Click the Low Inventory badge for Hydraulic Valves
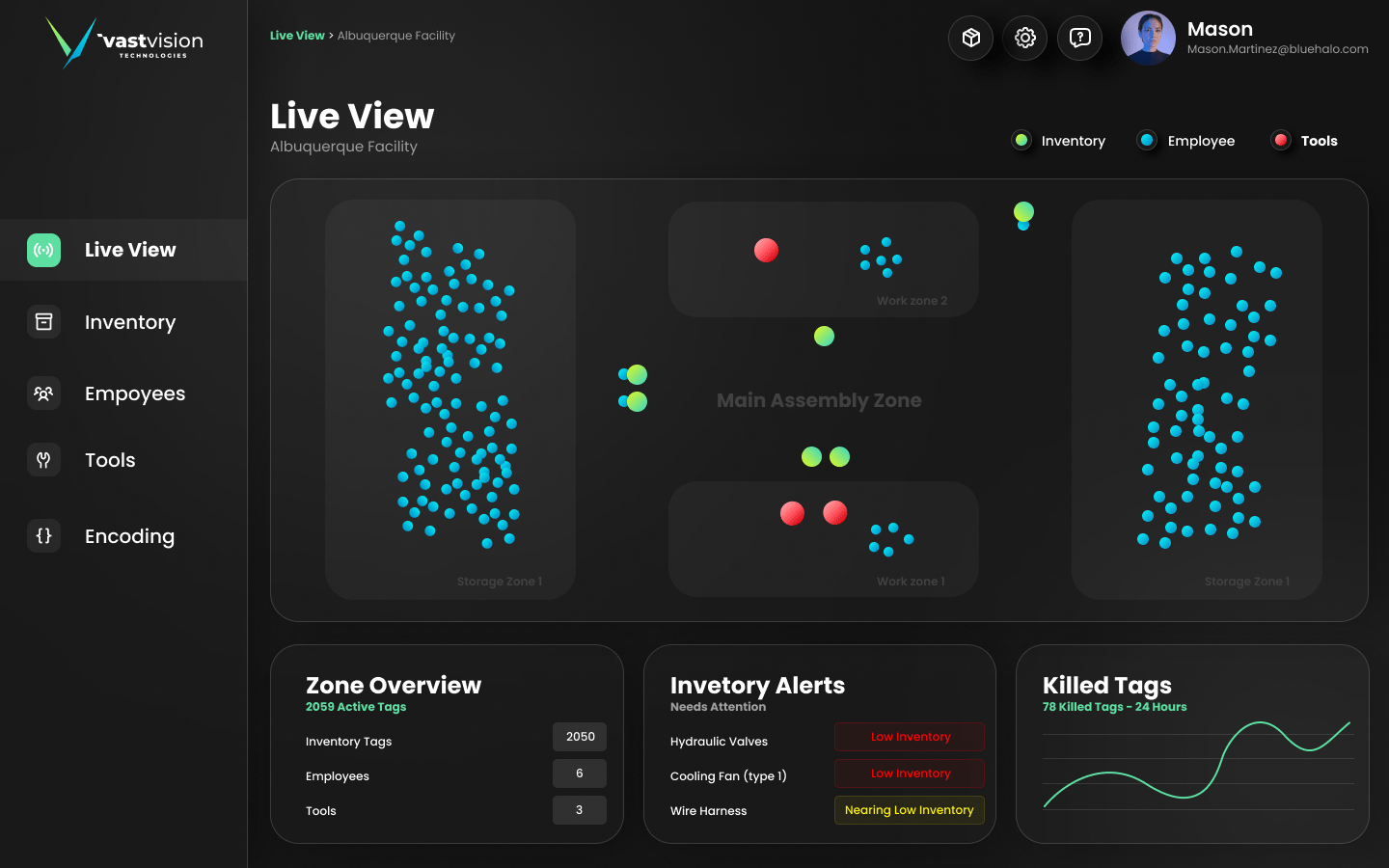This screenshot has height=868, width=1389. (909, 736)
